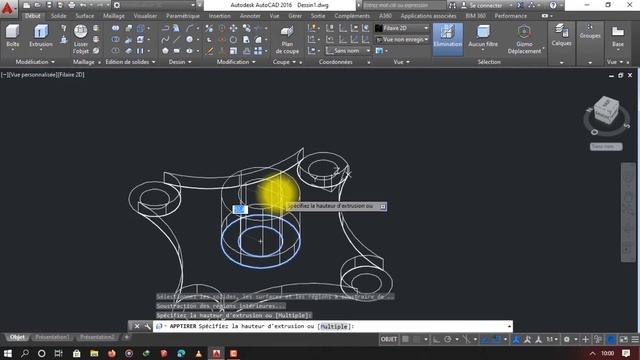Click the Print icon in quick access toolbar
This screenshot has width=640, height=360.
pyautogui.click(x=71, y=5)
